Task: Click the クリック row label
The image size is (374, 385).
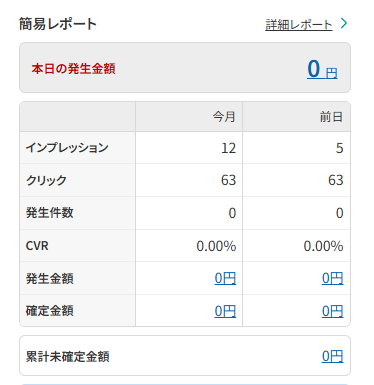Action: click(x=46, y=180)
